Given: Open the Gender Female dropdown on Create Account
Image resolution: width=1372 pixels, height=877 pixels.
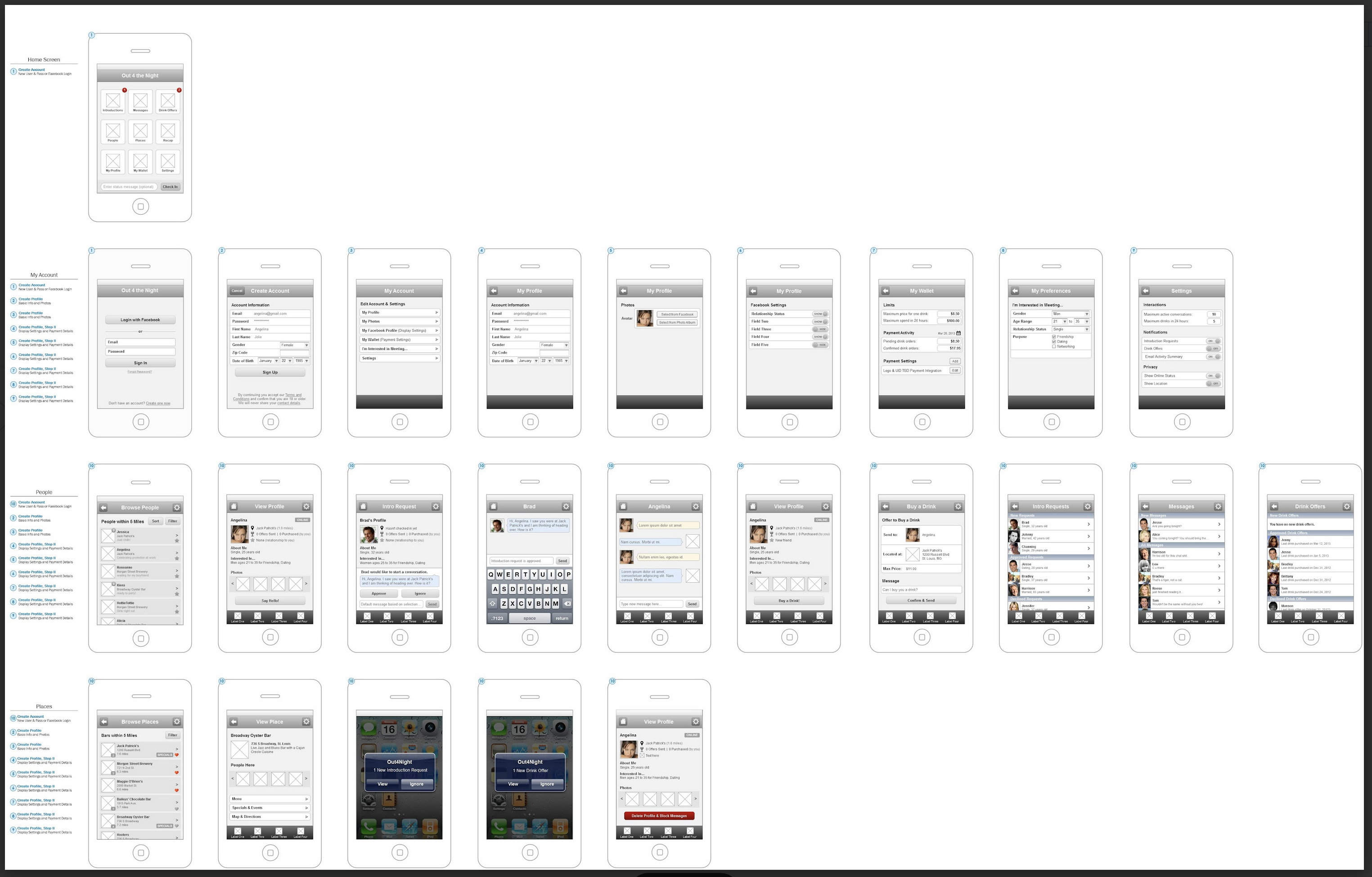Looking at the screenshot, I should 295,345.
